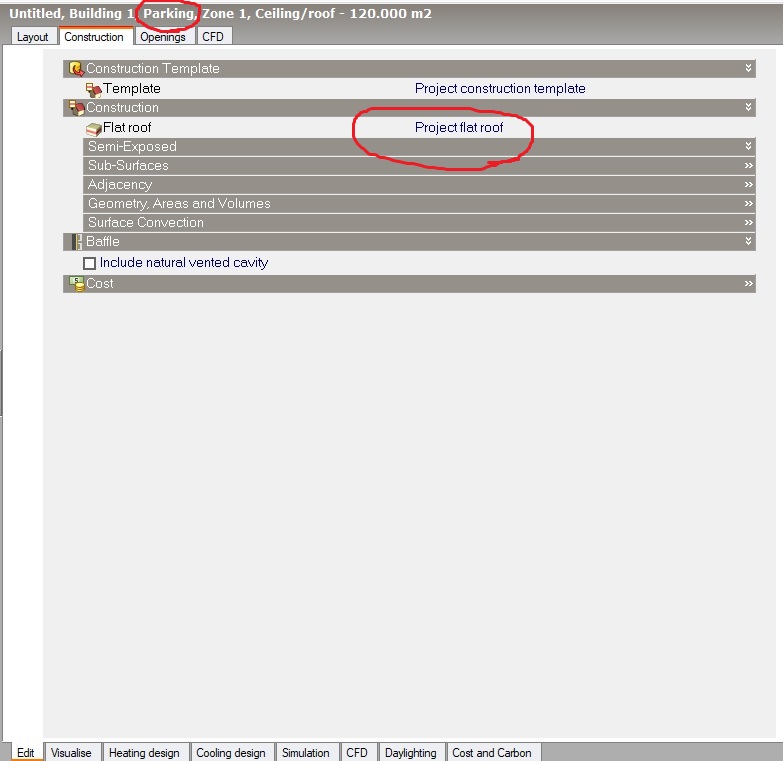Click the Construction Template header icon
Image resolution: width=783 pixels, height=761 pixels.
[76, 69]
